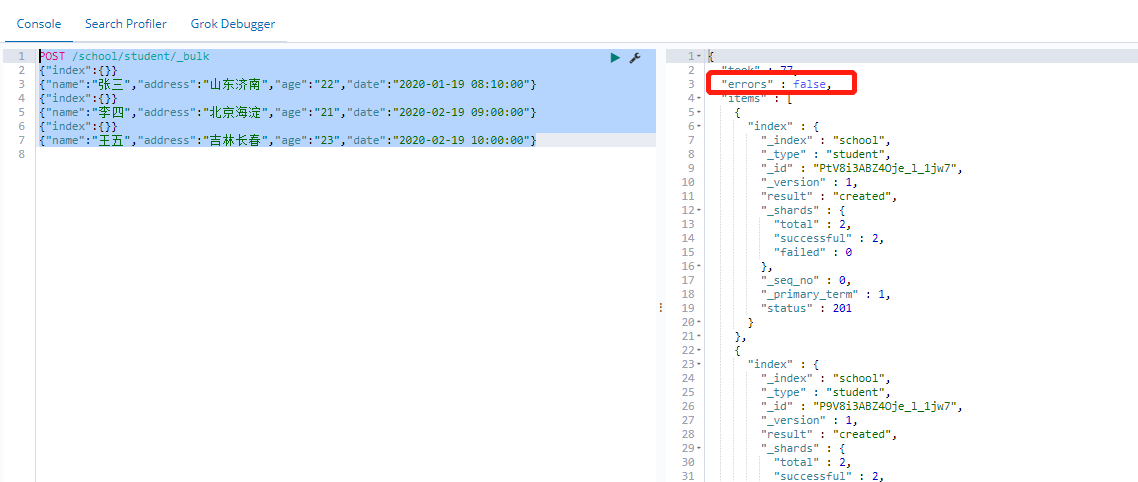
Task: Run the bulk request with play icon
Action: 615,58
